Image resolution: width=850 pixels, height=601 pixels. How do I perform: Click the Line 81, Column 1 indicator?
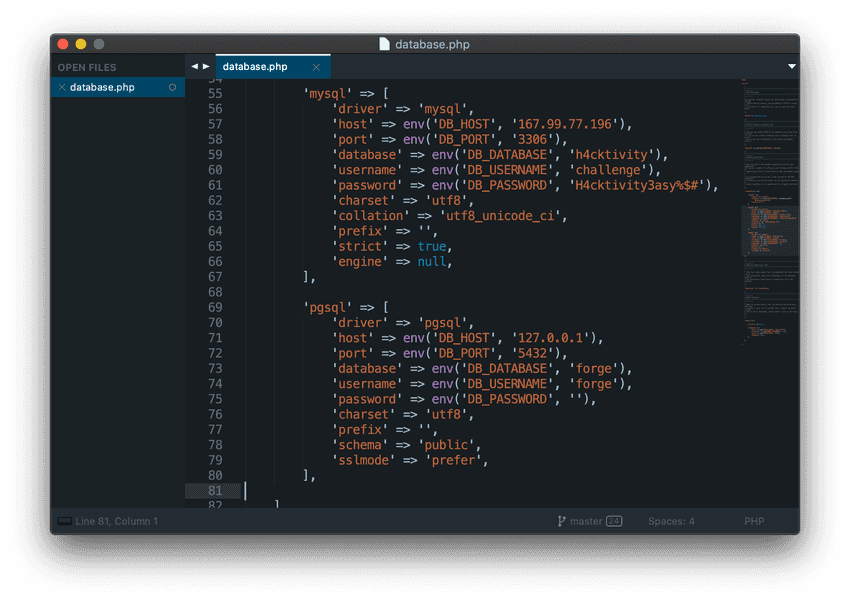[116, 521]
